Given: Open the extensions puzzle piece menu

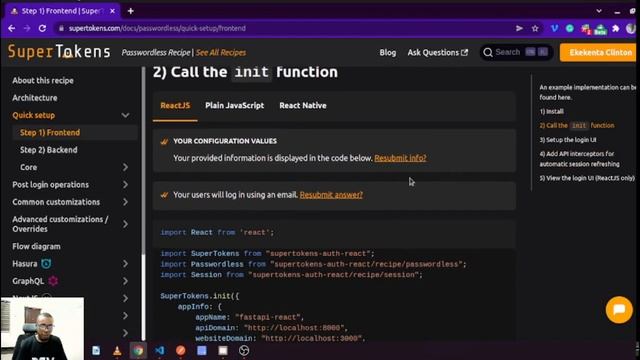Looking at the screenshot, I should click(616, 28).
